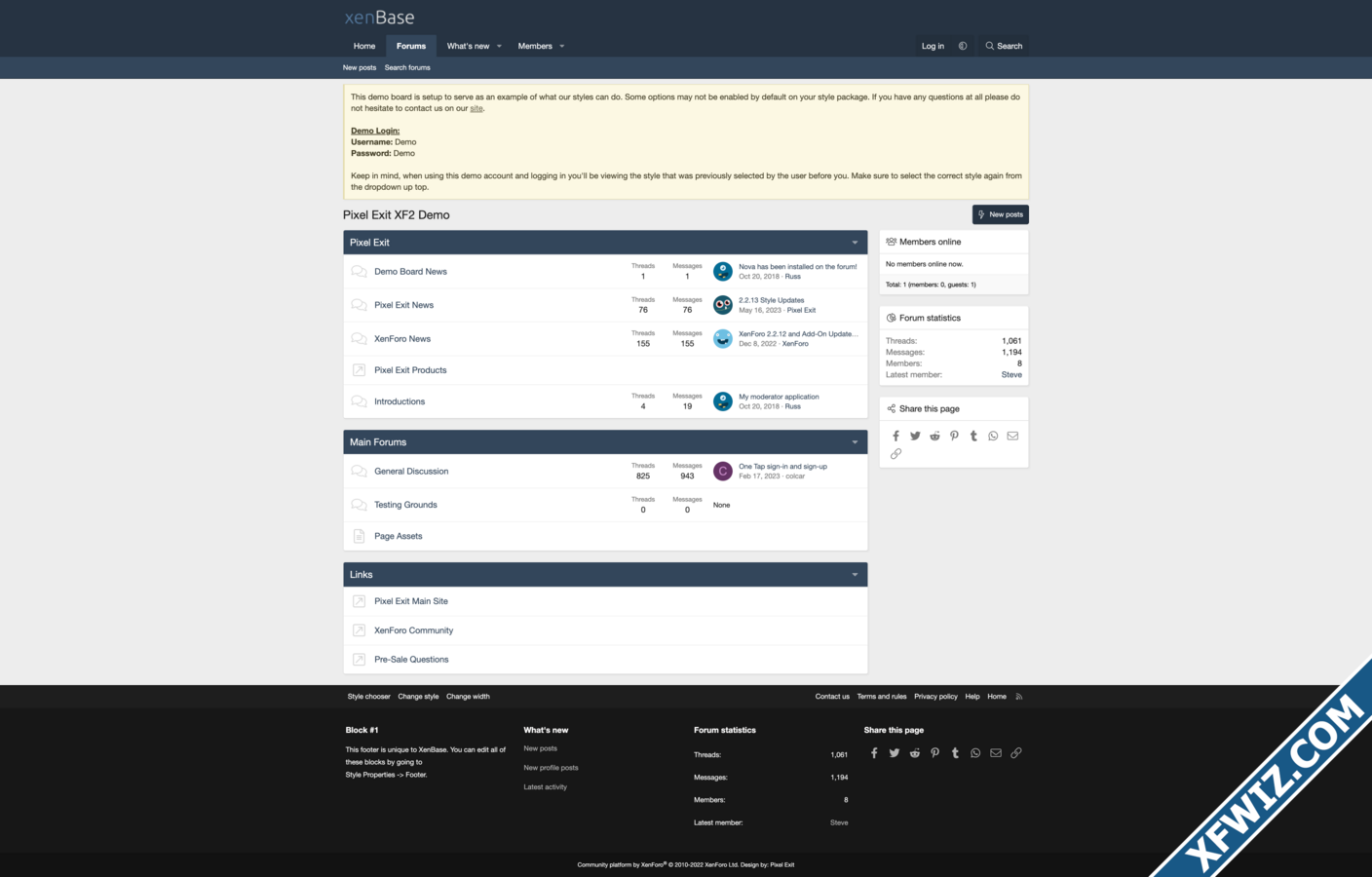The width and height of the screenshot is (1372, 877).
Task: Click the Demo Board News forum icon
Action: coord(359,272)
